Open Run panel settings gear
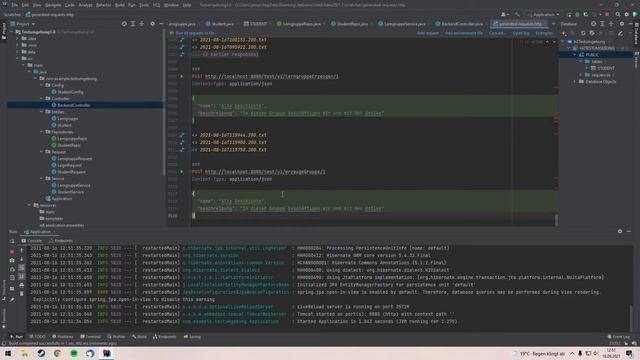 (x=620, y=231)
